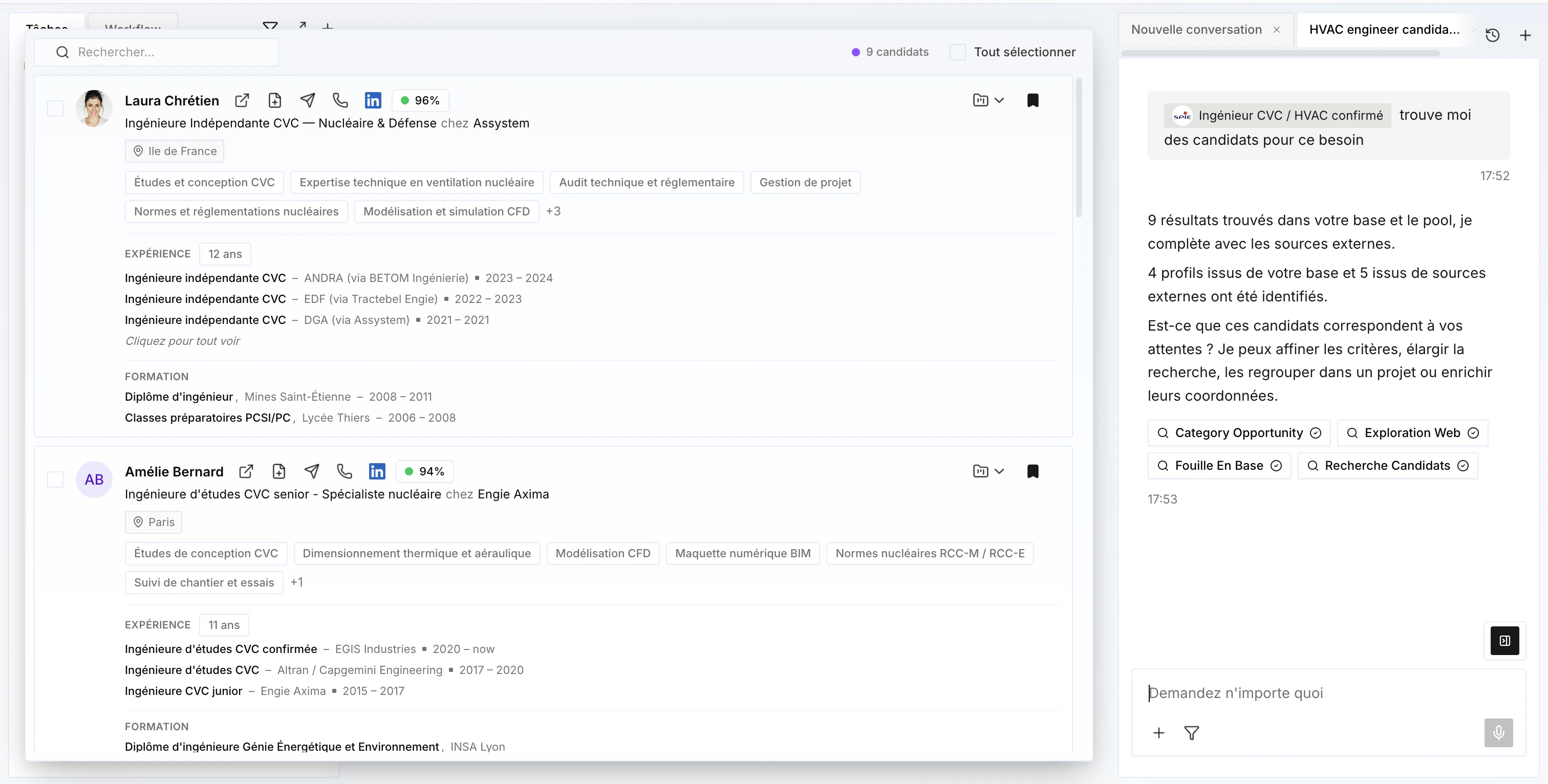
Task: Click Modélisation et simulation CFD tag
Action: coord(446,211)
